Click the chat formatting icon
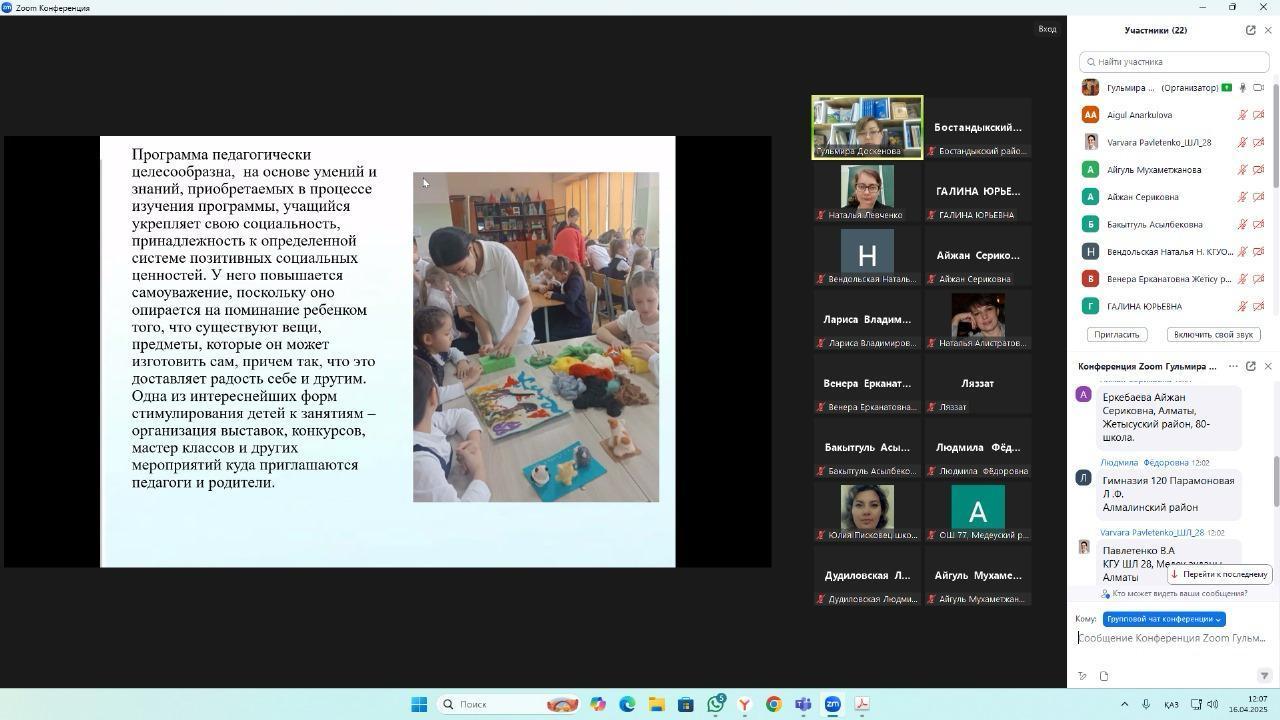1280x720 pixels. (1082, 676)
